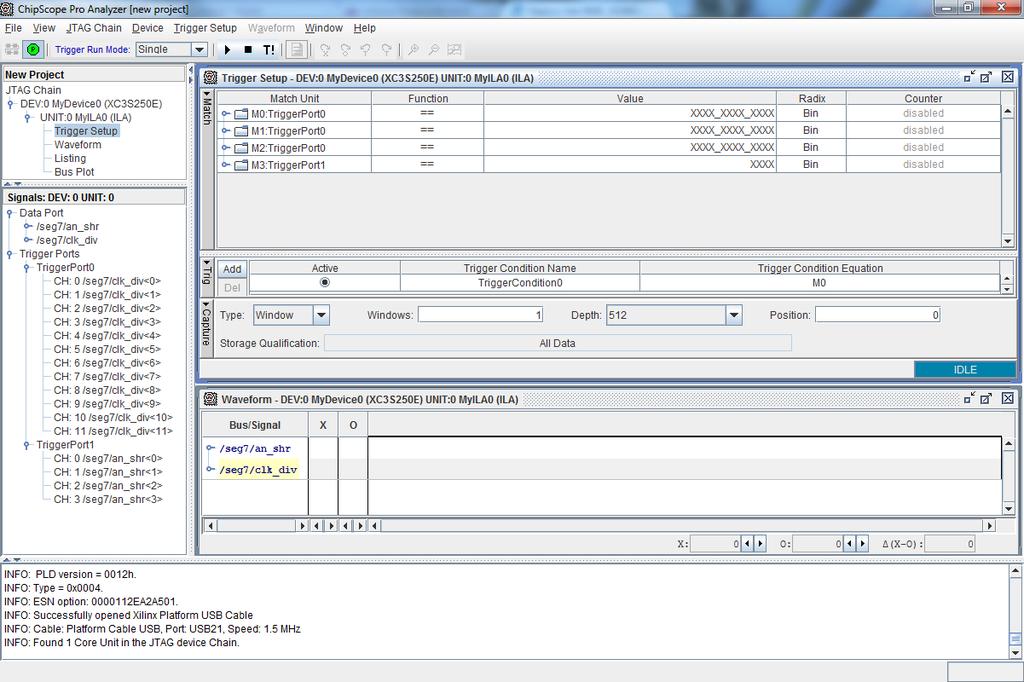1024x682 pixels.
Task: Collapse the TriggerPort0 signals node
Action: point(27,268)
